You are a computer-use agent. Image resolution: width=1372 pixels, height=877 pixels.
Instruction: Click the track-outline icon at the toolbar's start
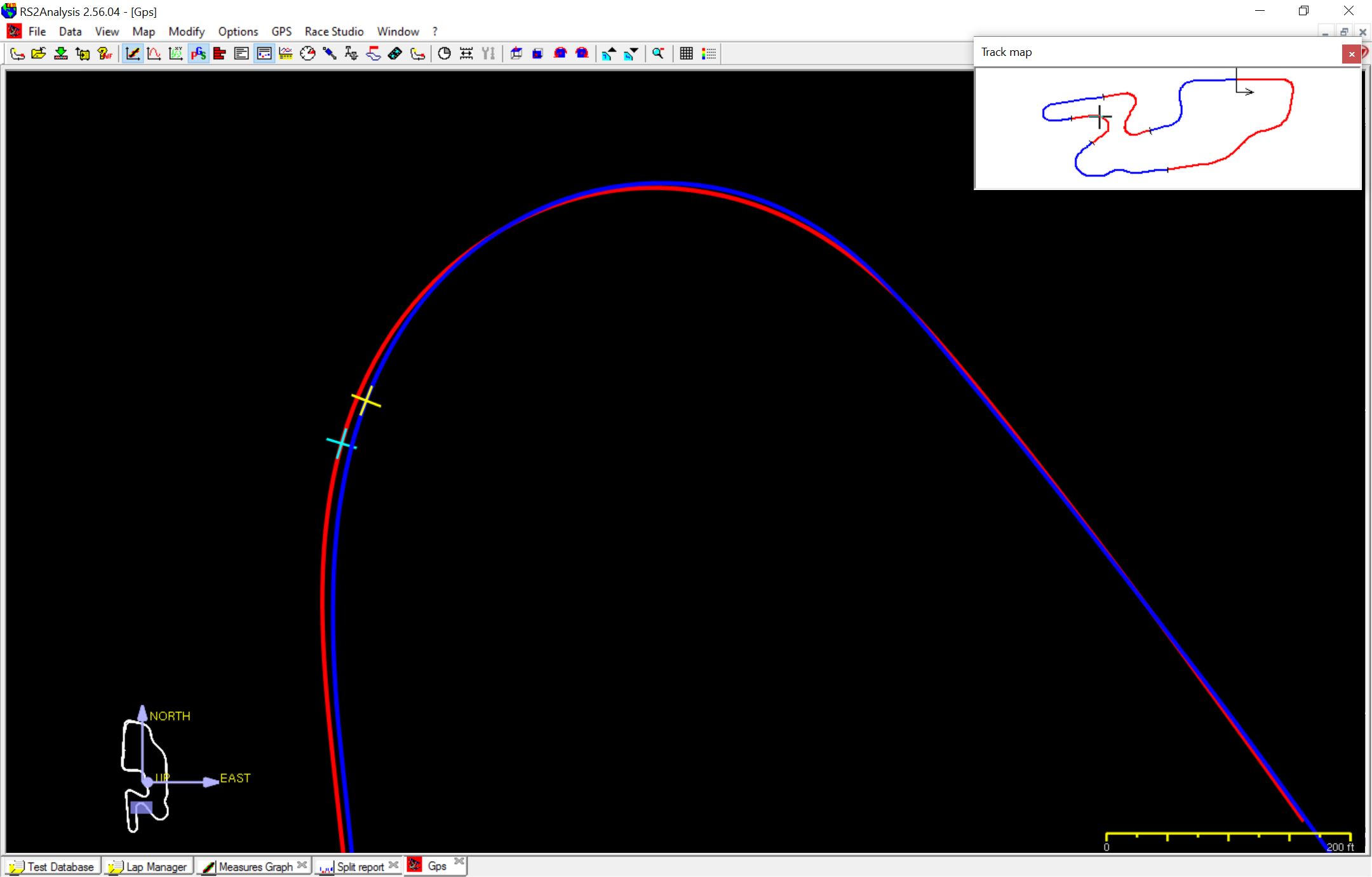[17, 53]
